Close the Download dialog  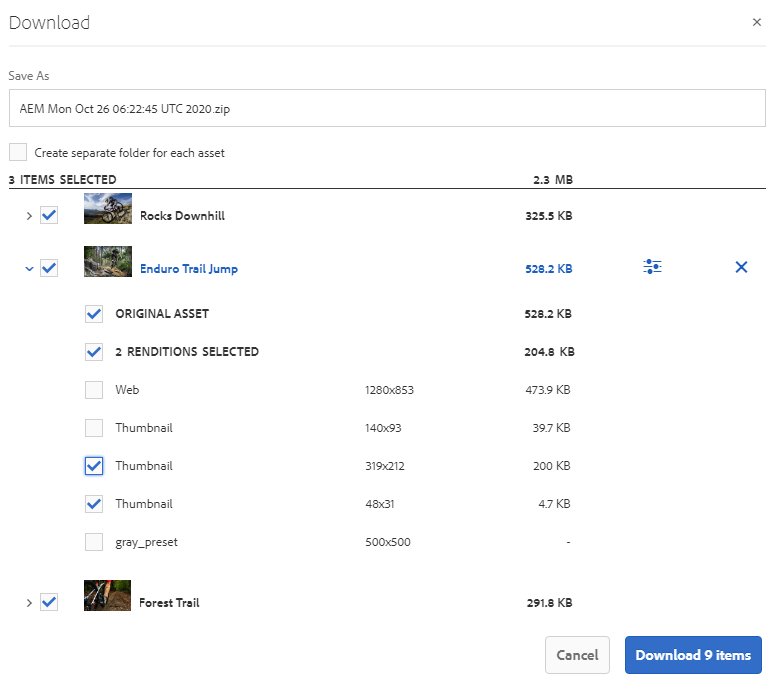757,22
